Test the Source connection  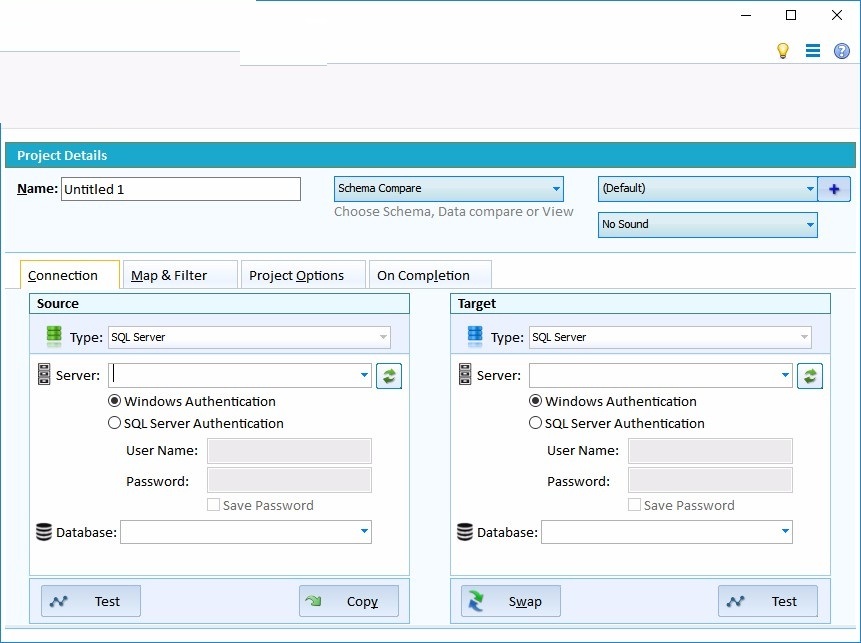pyautogui.click(x=90, y=601)
